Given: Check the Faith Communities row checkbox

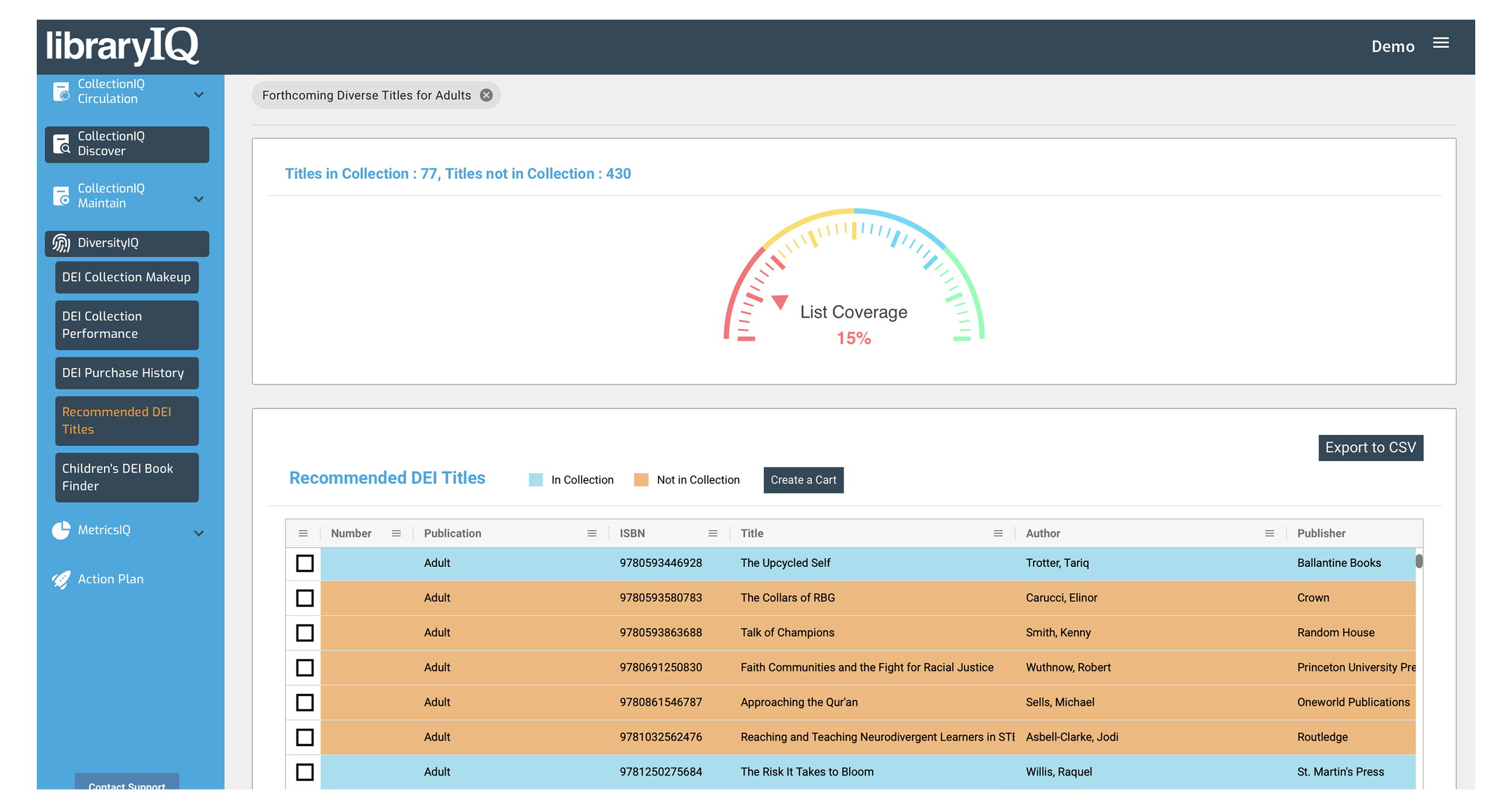Looking at the screenshot, I should pyautogui.click(x=305, y=667).
